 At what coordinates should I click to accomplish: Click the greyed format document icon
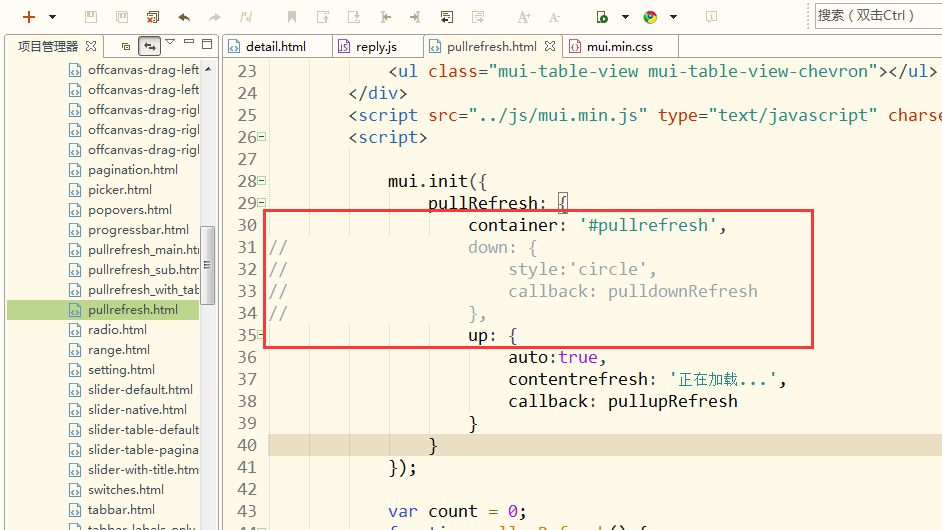coord(478,17)
